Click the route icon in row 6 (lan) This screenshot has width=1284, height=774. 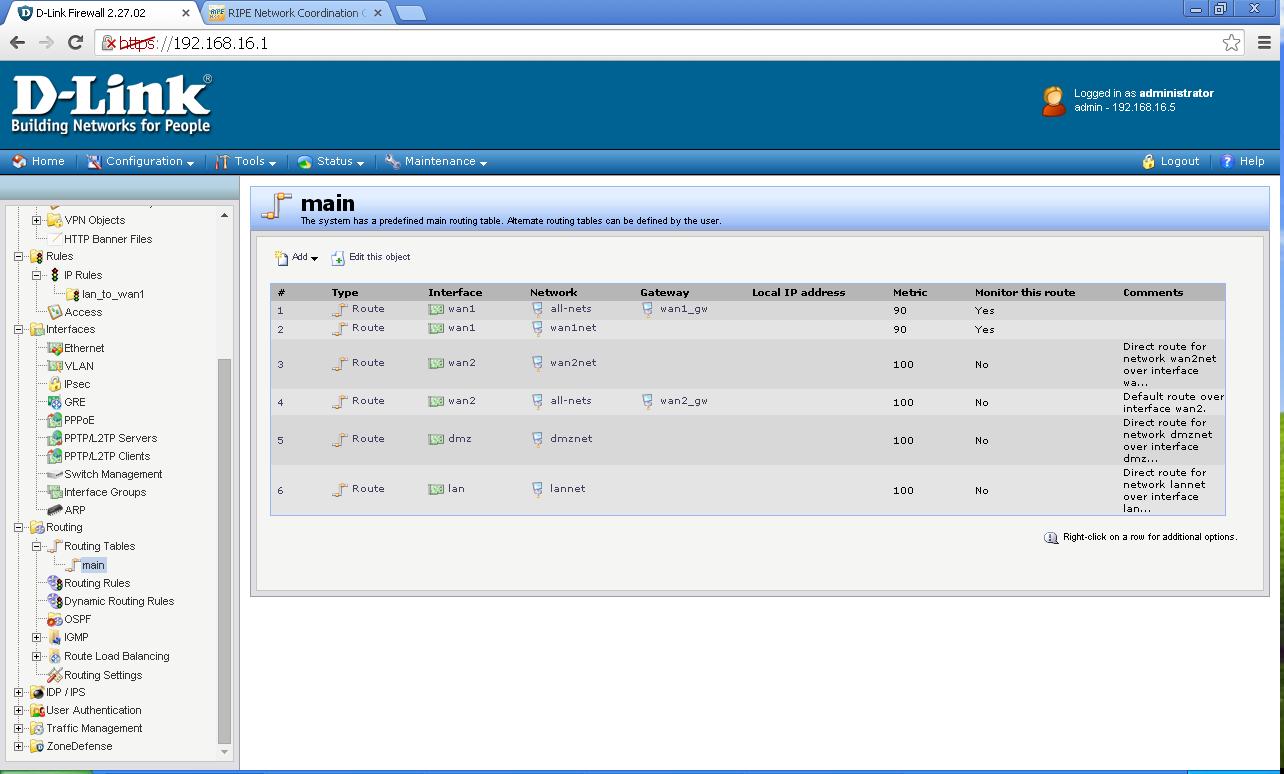(x=340, y=489)
